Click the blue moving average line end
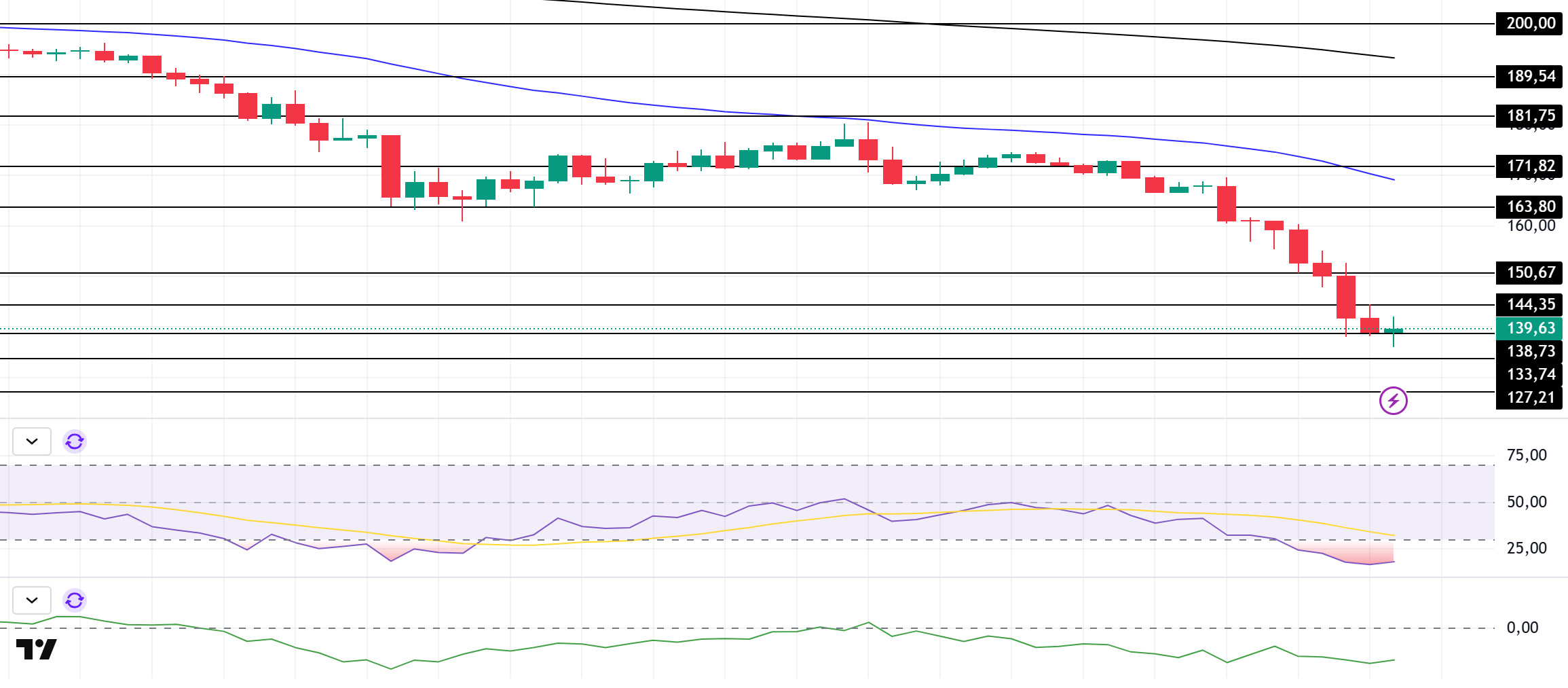Image resolution: width=1568 pixels, height=688 pixels. pos(1393,179)
